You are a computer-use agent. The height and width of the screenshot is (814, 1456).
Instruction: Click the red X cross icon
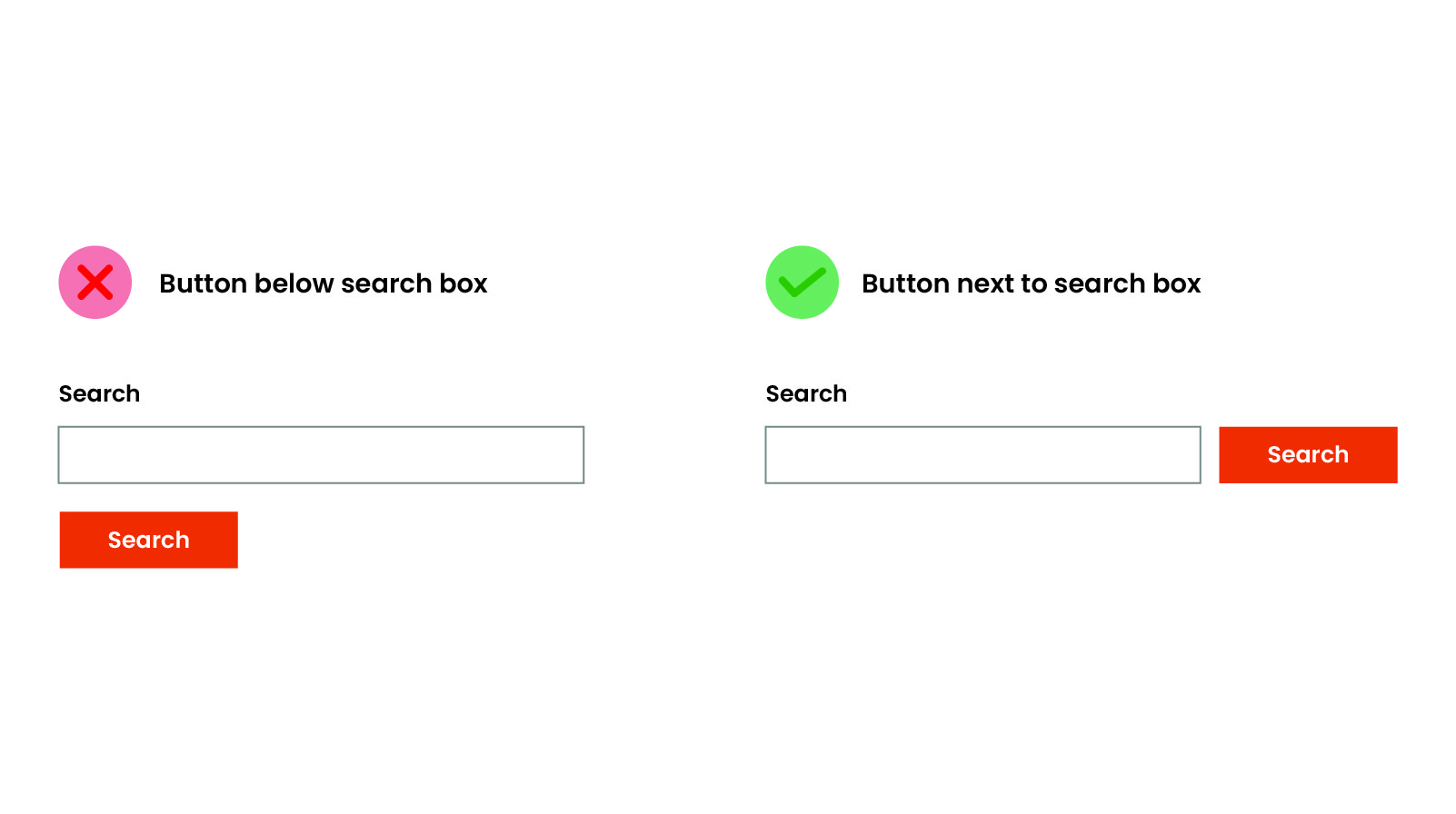click(95, 283)
